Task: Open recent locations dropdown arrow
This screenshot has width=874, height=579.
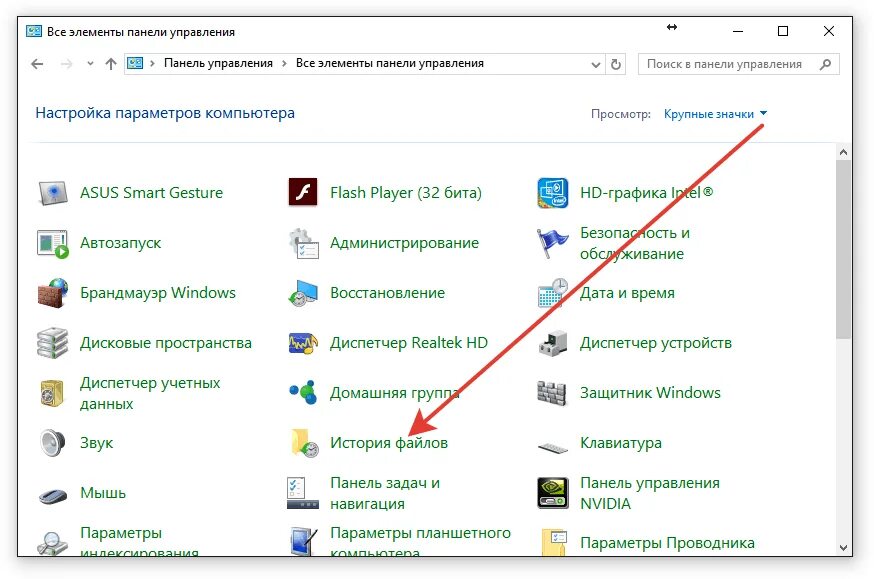Action: tap(90, 64)
